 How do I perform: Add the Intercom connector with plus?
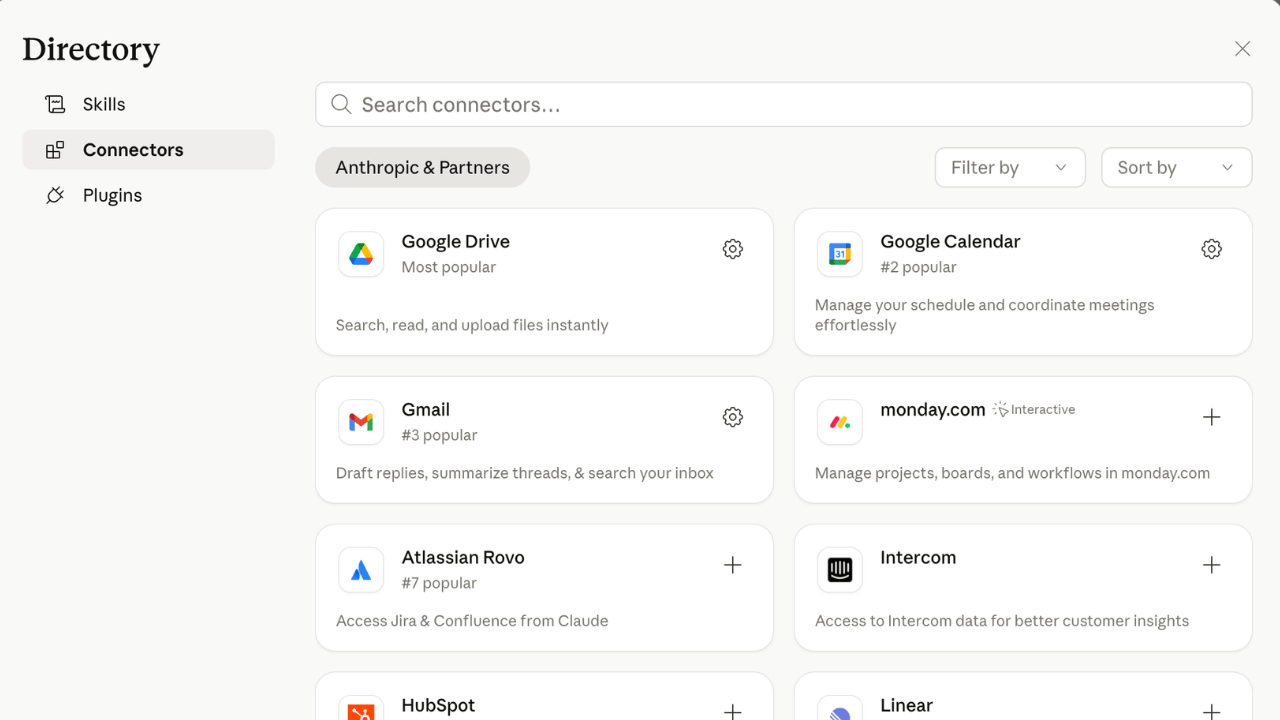1212,565
